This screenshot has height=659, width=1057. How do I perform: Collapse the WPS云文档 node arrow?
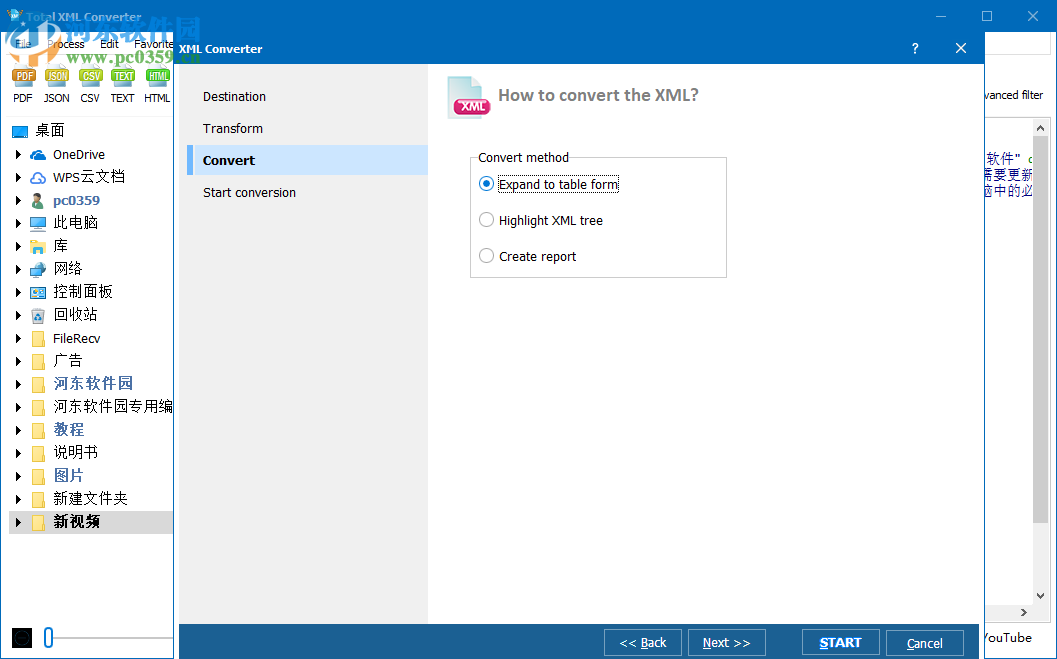pyautogui.click(x=17, y=177)
